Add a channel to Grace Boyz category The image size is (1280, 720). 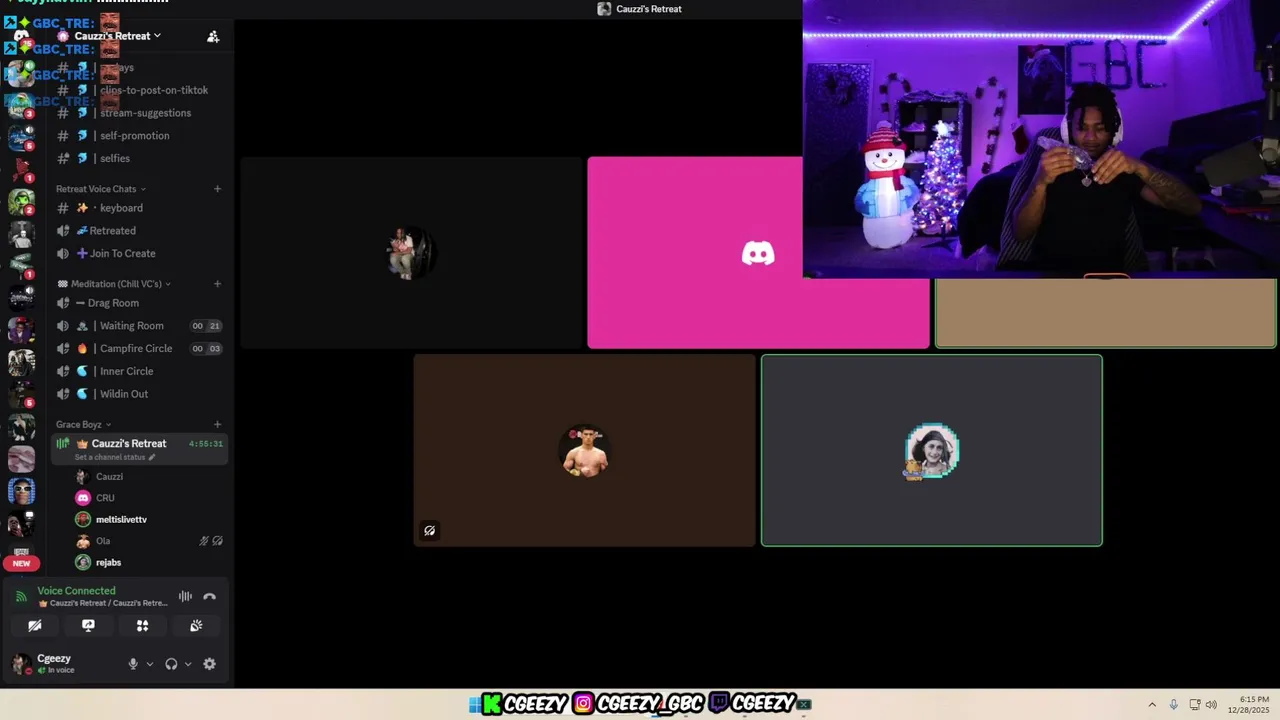217,425
